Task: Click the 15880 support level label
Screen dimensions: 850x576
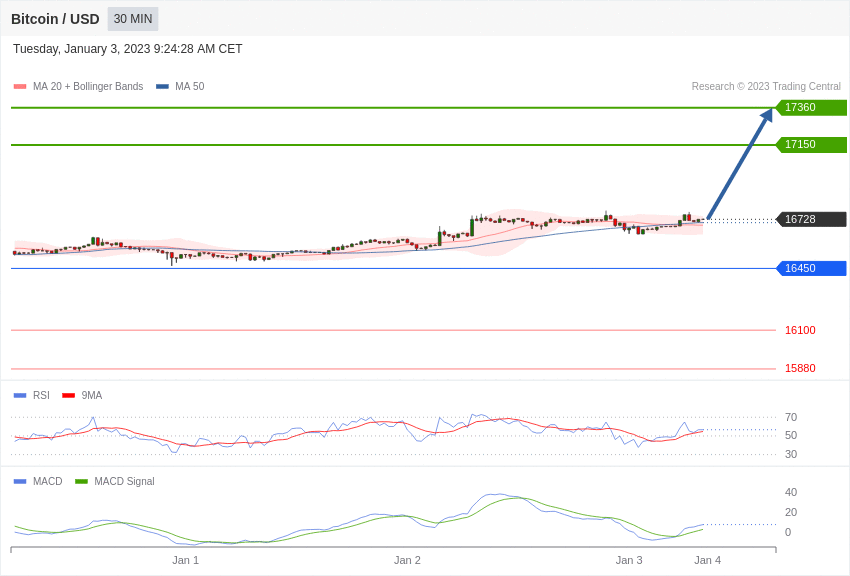Action: [x=800, y=368]
